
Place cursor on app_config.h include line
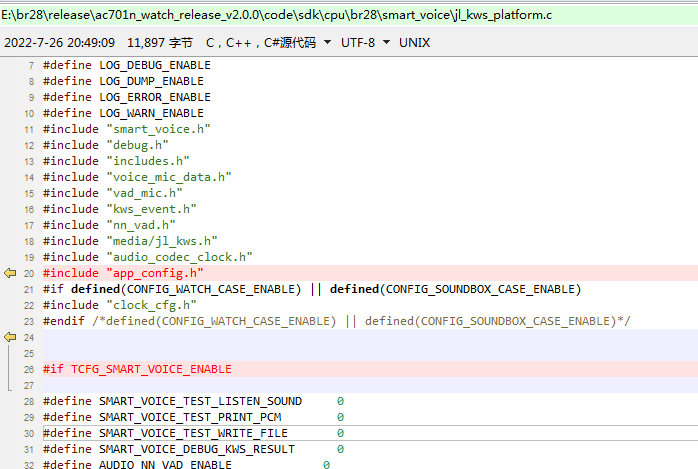click(x=370, y=273)
